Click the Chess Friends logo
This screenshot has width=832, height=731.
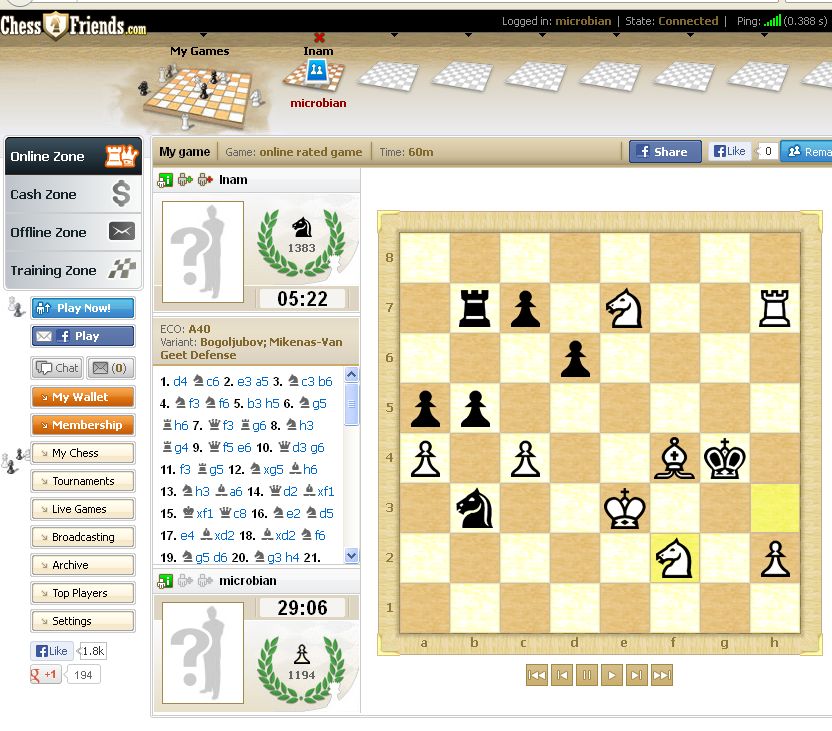[73, 24]
